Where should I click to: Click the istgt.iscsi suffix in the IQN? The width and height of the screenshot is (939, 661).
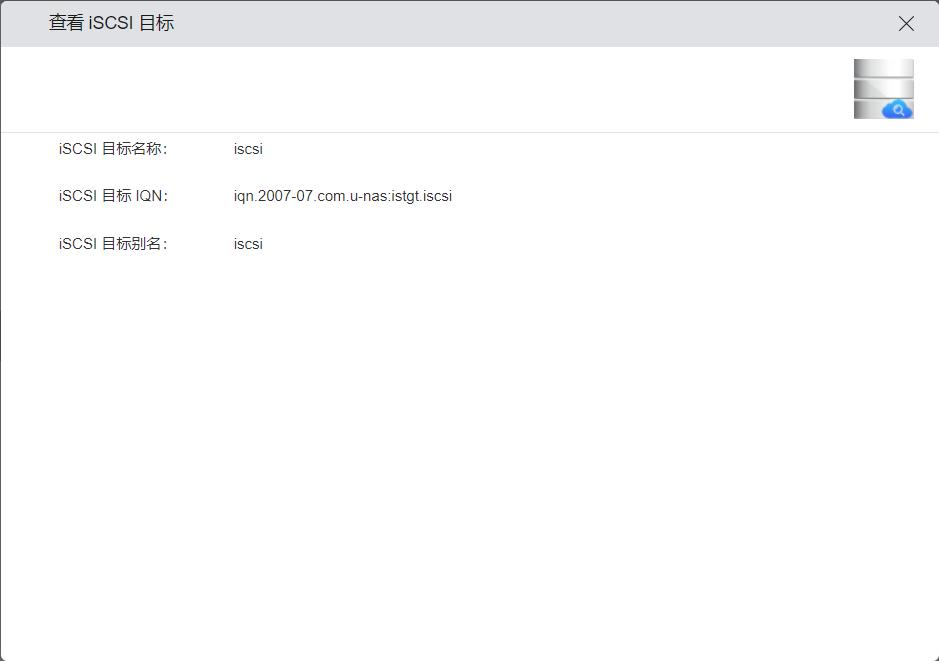pos(423,196)
